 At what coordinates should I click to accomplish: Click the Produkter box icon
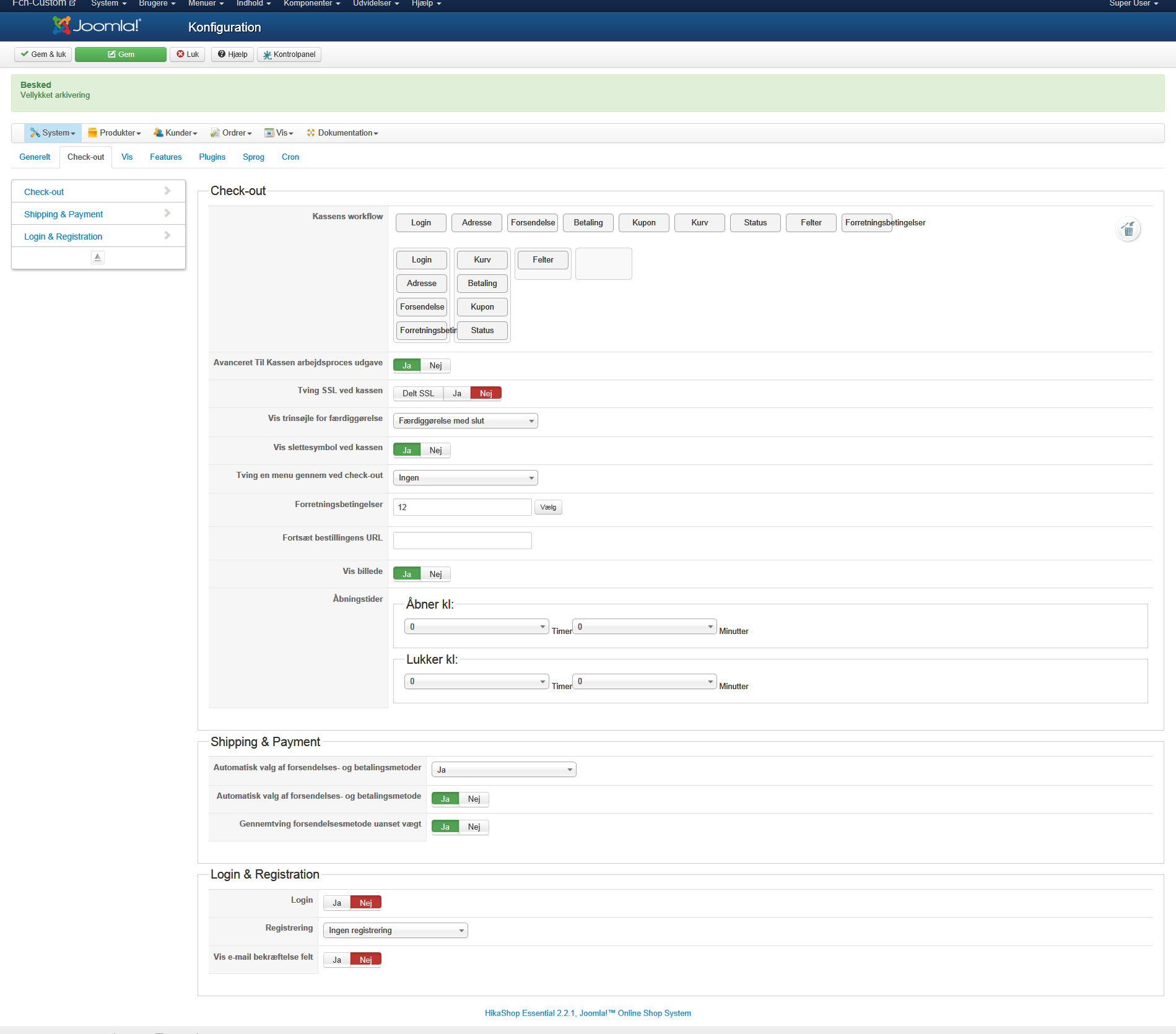coord(92,133)
